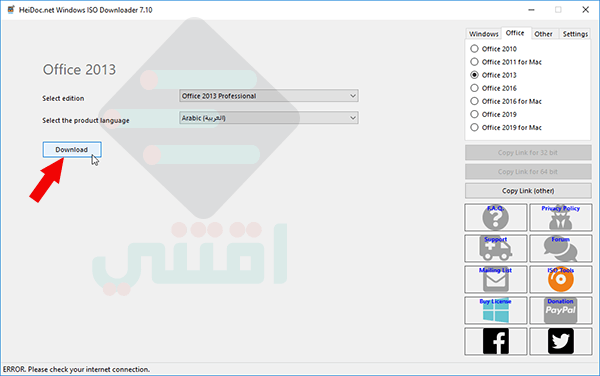Open the PayPal Donation icon
This screenshot has height=376, width=600.
pyautogui.click(x=561, y=310)
